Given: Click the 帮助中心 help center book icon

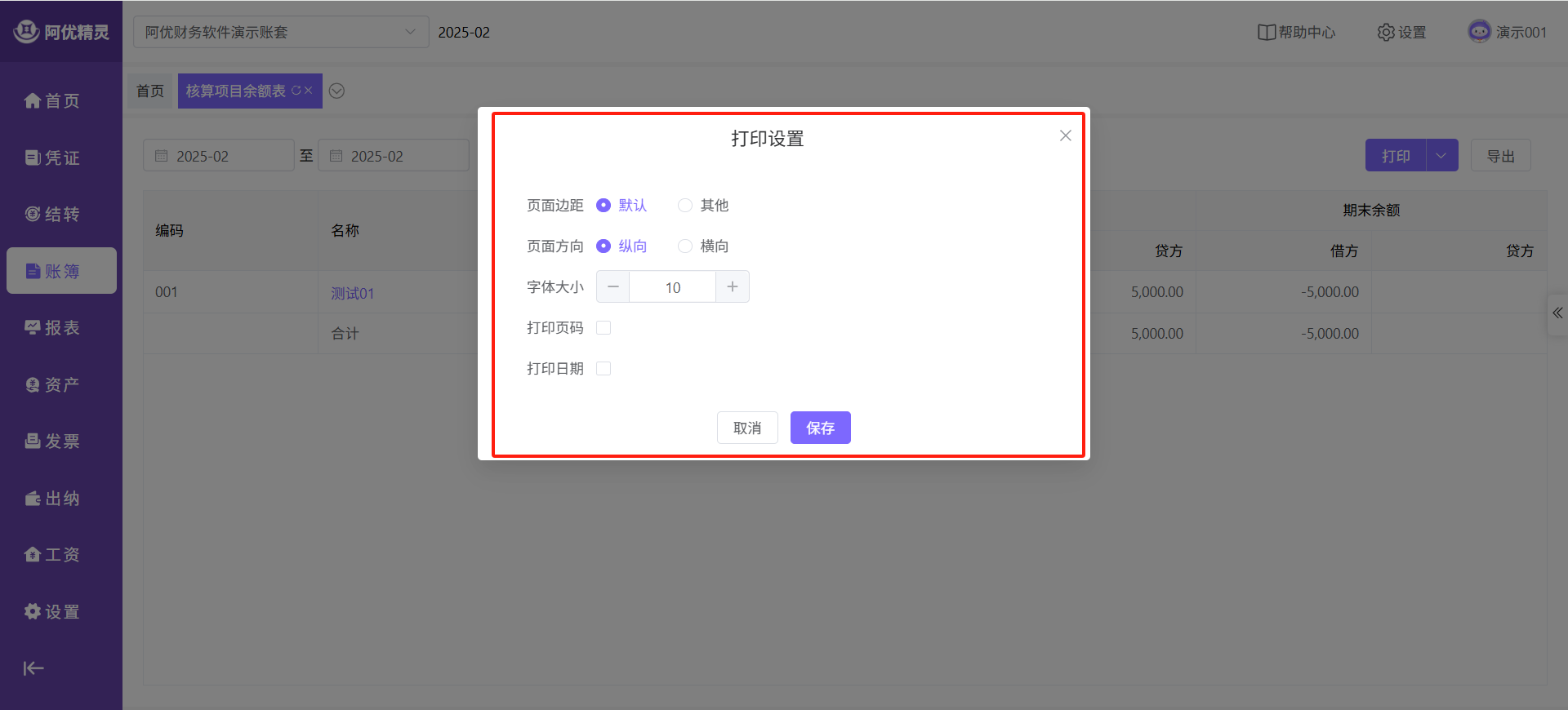Looking at the screenshot, I should pos(1266,33).
